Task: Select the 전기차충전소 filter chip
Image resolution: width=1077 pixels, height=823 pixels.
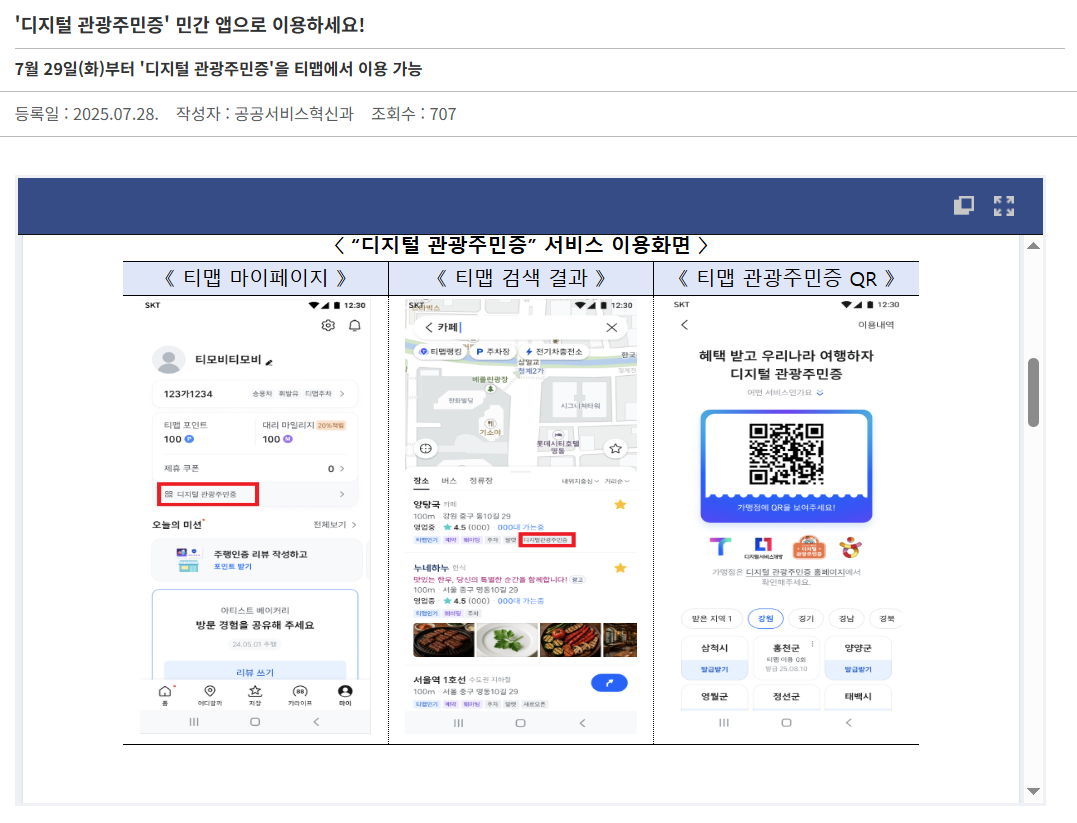Action: pyautogui.click(x=554, y=352)
